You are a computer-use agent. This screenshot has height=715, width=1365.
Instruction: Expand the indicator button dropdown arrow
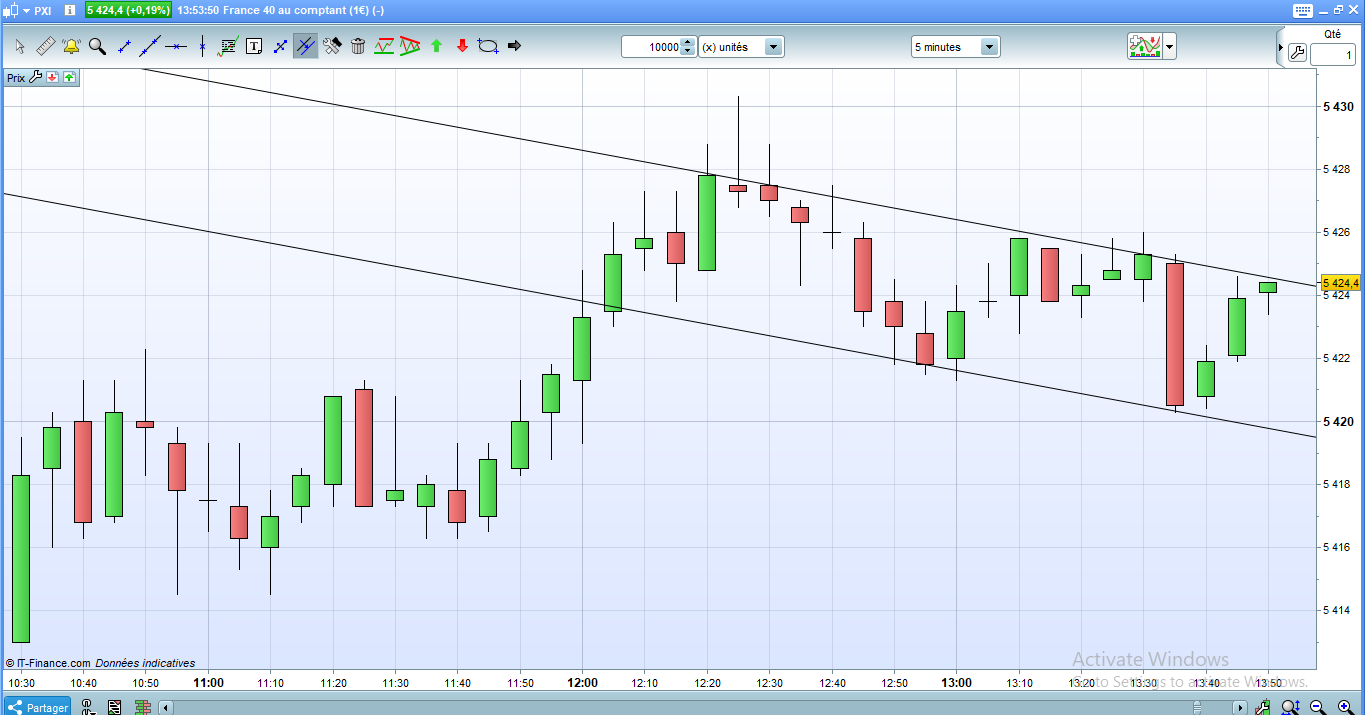(1169, 46)
